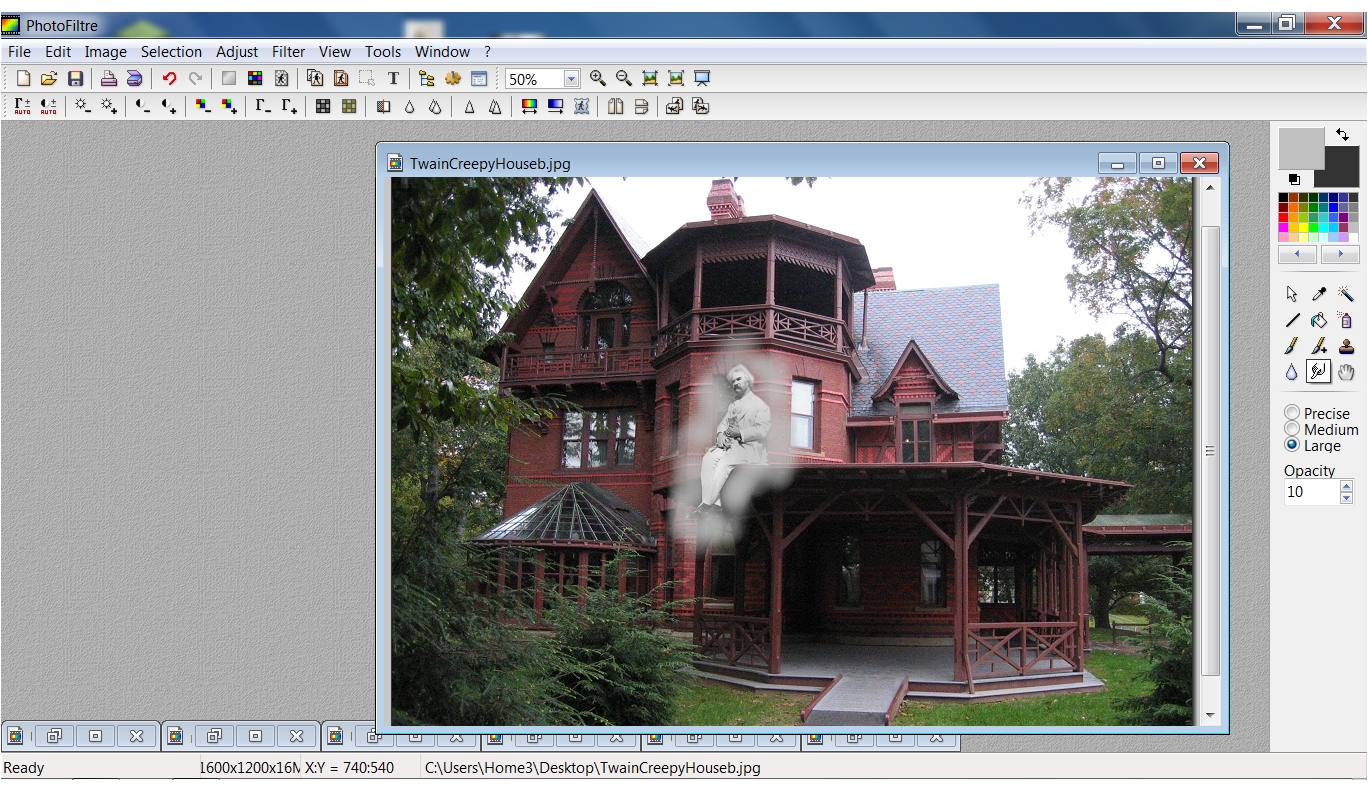Click the Fit image to window icon

coord(650,79)
